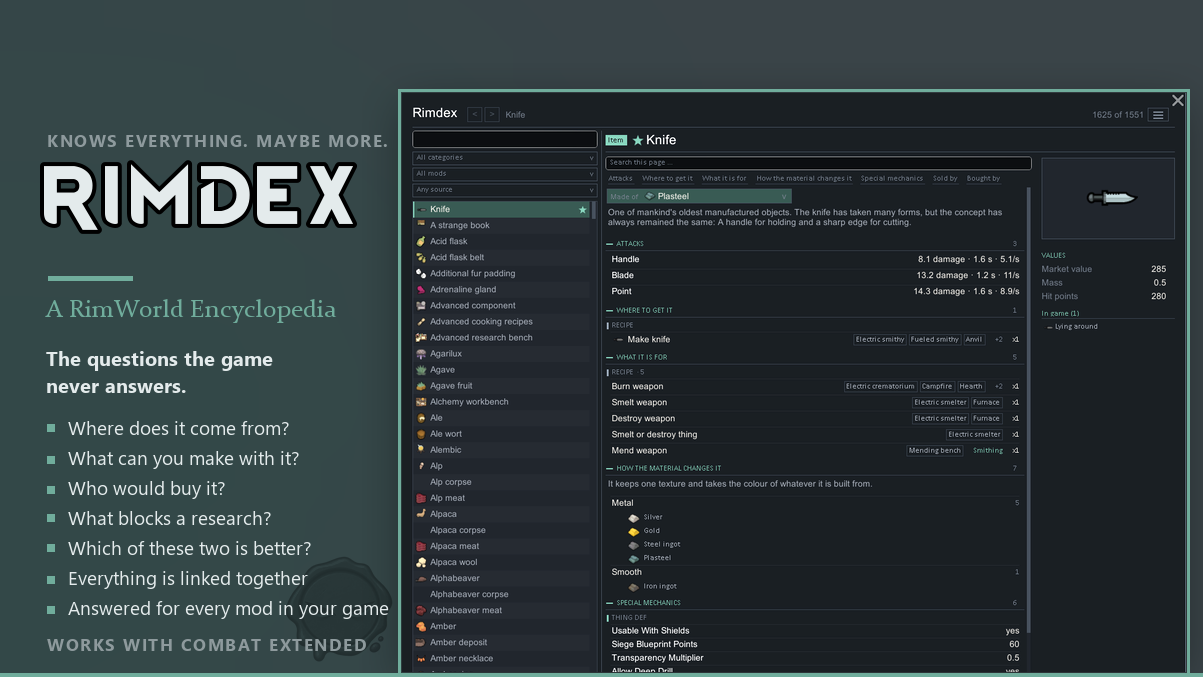The height and width of the screenshot is (677, 1203).
Task: Focus the Search this page field
Action: [818, 163]
